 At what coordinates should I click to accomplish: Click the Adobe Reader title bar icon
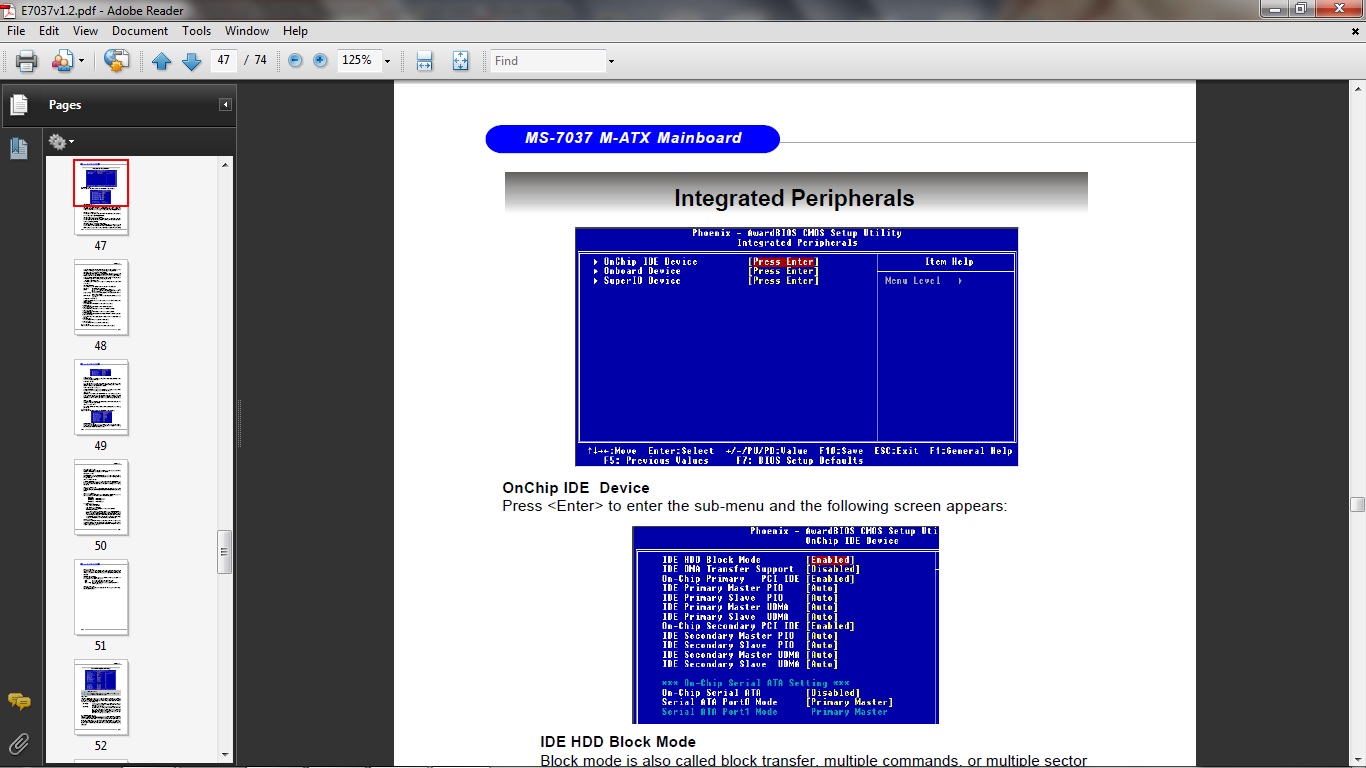pos(10,10)
